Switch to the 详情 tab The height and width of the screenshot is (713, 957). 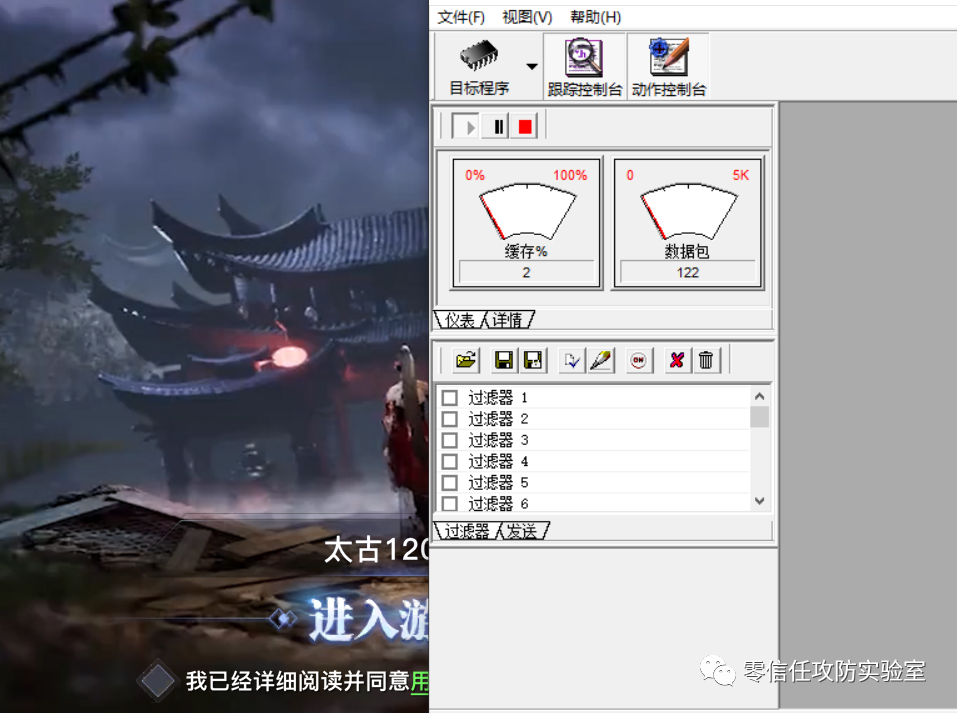[508, 320]
